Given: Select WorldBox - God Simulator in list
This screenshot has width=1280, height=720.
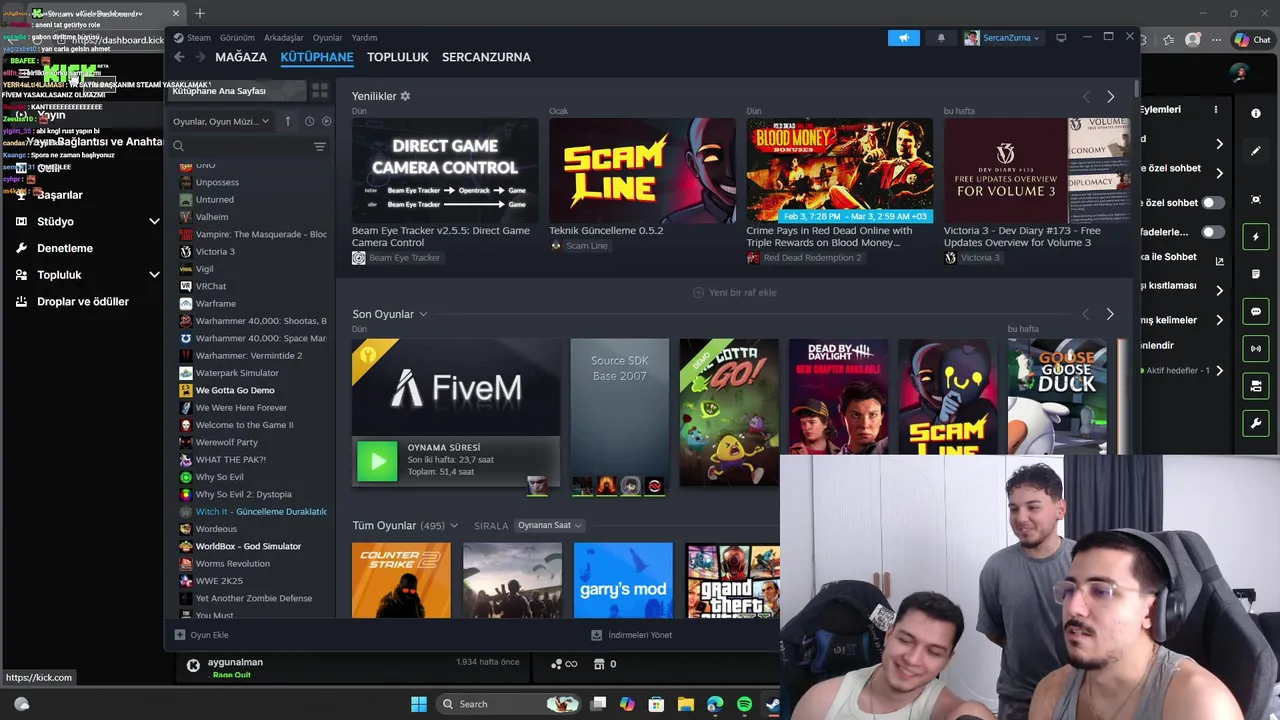Looking at the screenshot, I should click(248, 546).
